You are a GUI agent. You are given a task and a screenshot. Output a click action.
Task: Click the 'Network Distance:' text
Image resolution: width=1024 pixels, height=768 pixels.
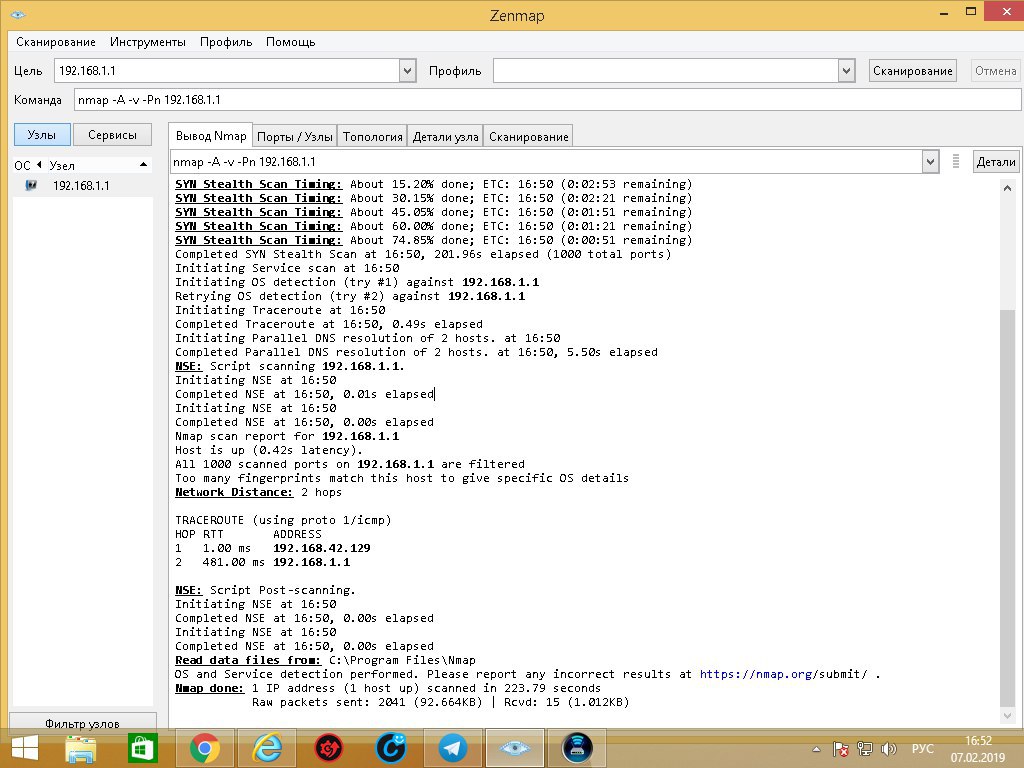(x=234, y=492)
